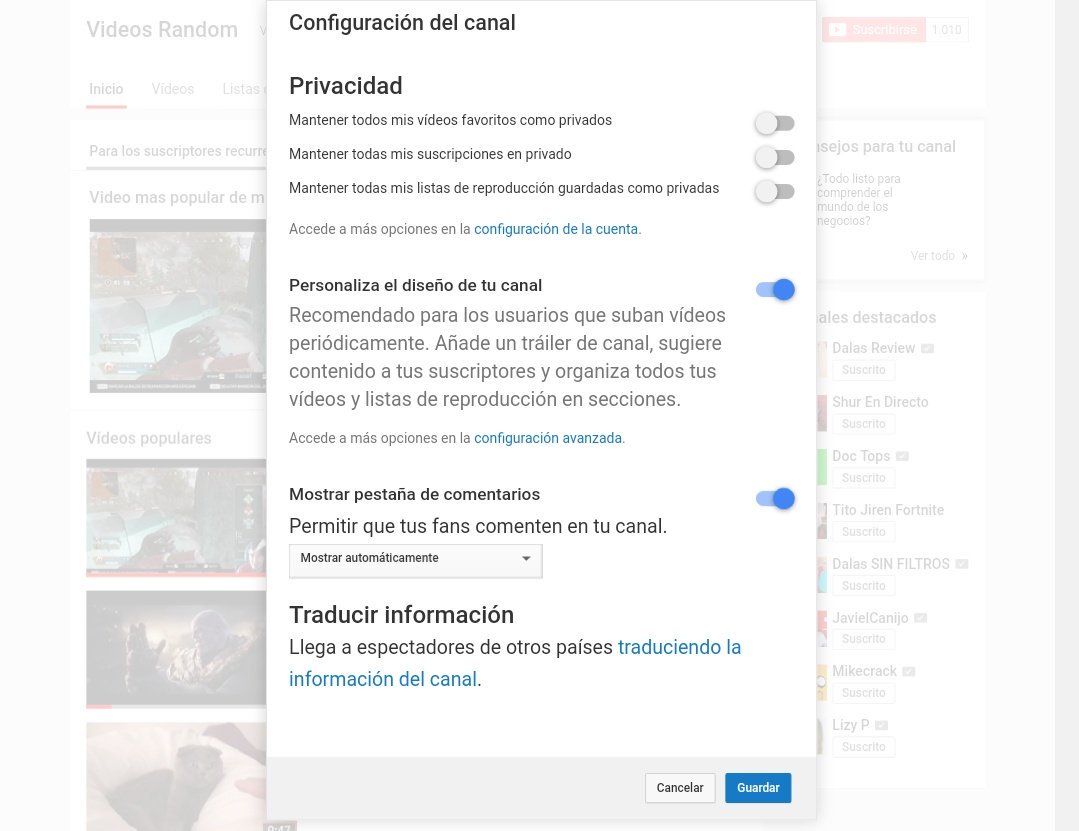Click the Traducir información heading
Image resolution: width=1079 pixels, height=831 pixels.
tap(401, 615)
